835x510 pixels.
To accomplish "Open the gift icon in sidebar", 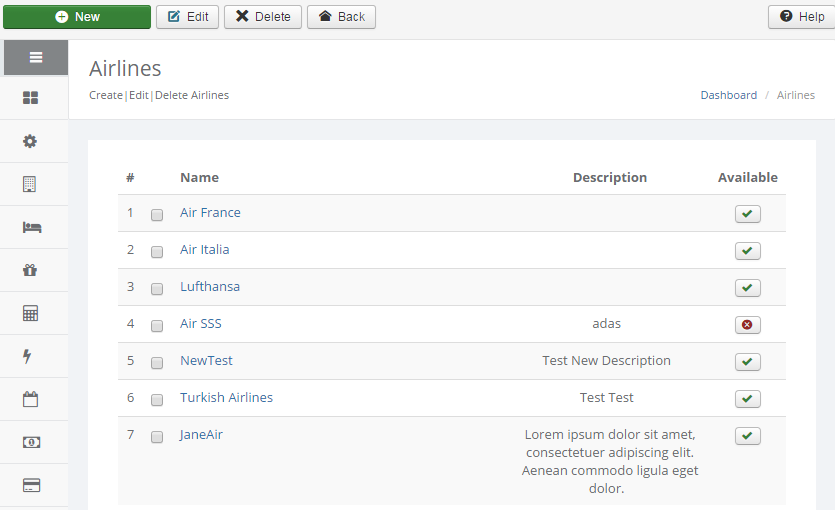I will [x=30, y=270].
